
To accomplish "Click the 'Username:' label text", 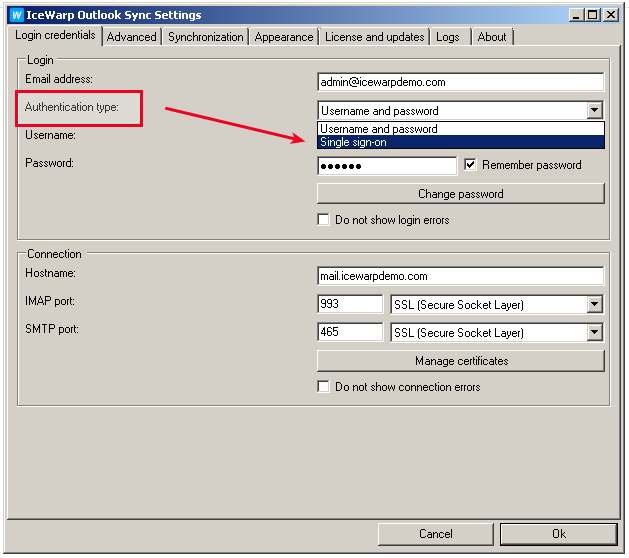I will (x=50, y=135).
